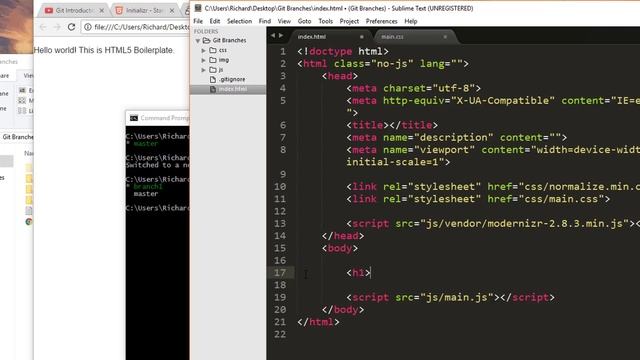Expand the css folder arrow

tap(204, 51)
